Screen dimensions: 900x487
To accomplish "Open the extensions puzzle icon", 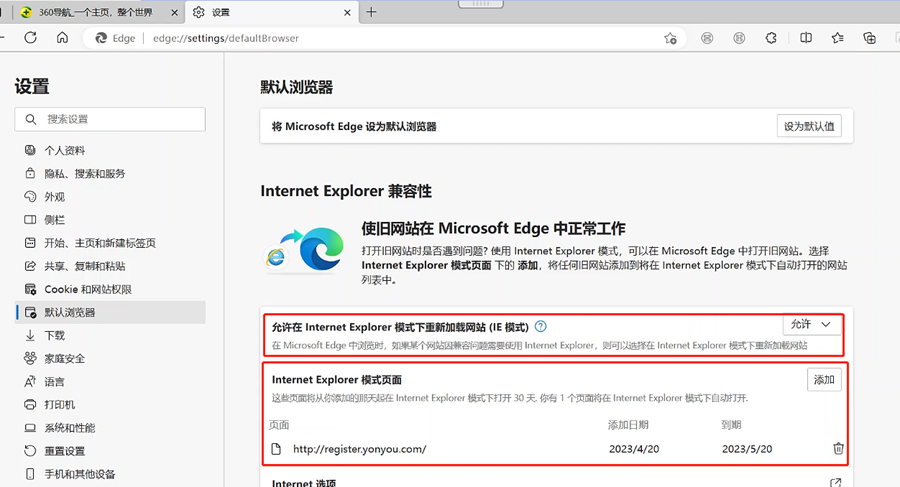I will pos(771,38).
